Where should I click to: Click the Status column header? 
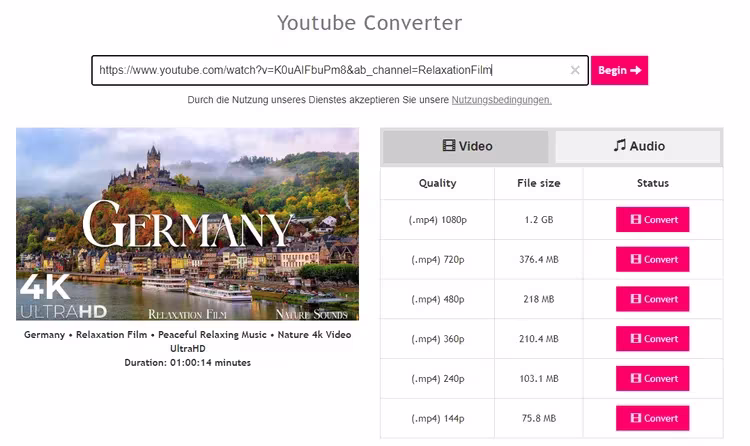tap(652, 183)
